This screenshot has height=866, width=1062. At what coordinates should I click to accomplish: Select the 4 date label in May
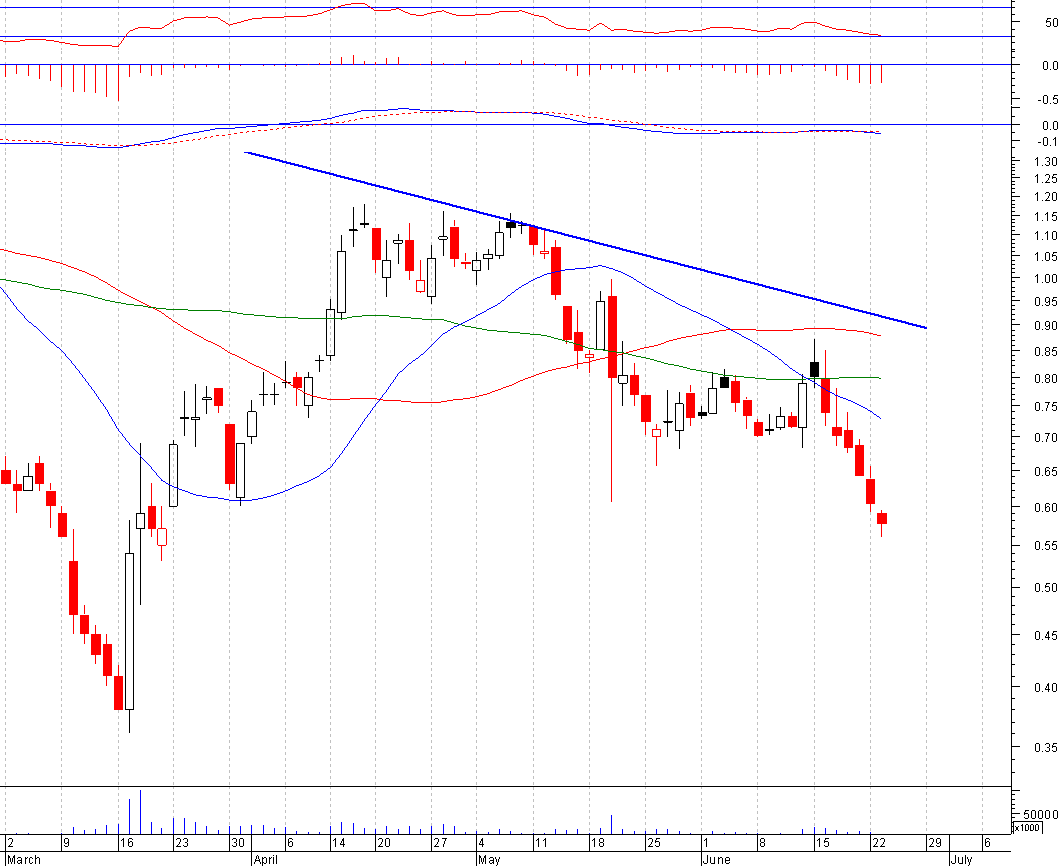[481, 843]
